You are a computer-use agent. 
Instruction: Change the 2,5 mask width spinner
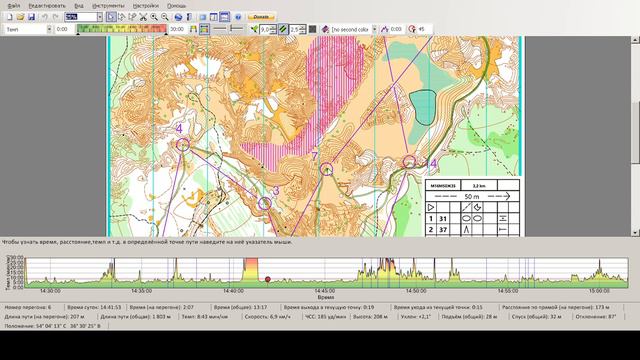pyautogui.click(x=298, y=29)
